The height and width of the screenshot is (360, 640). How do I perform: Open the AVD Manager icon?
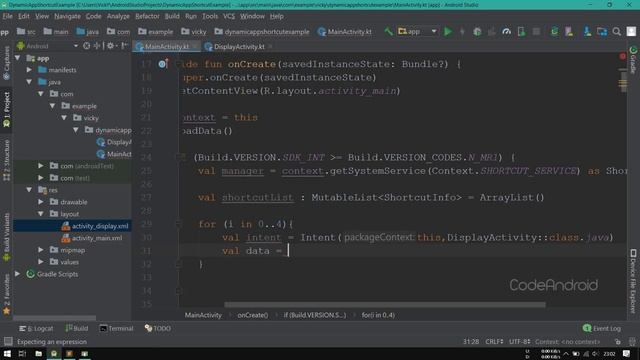[x=569, y=31]
